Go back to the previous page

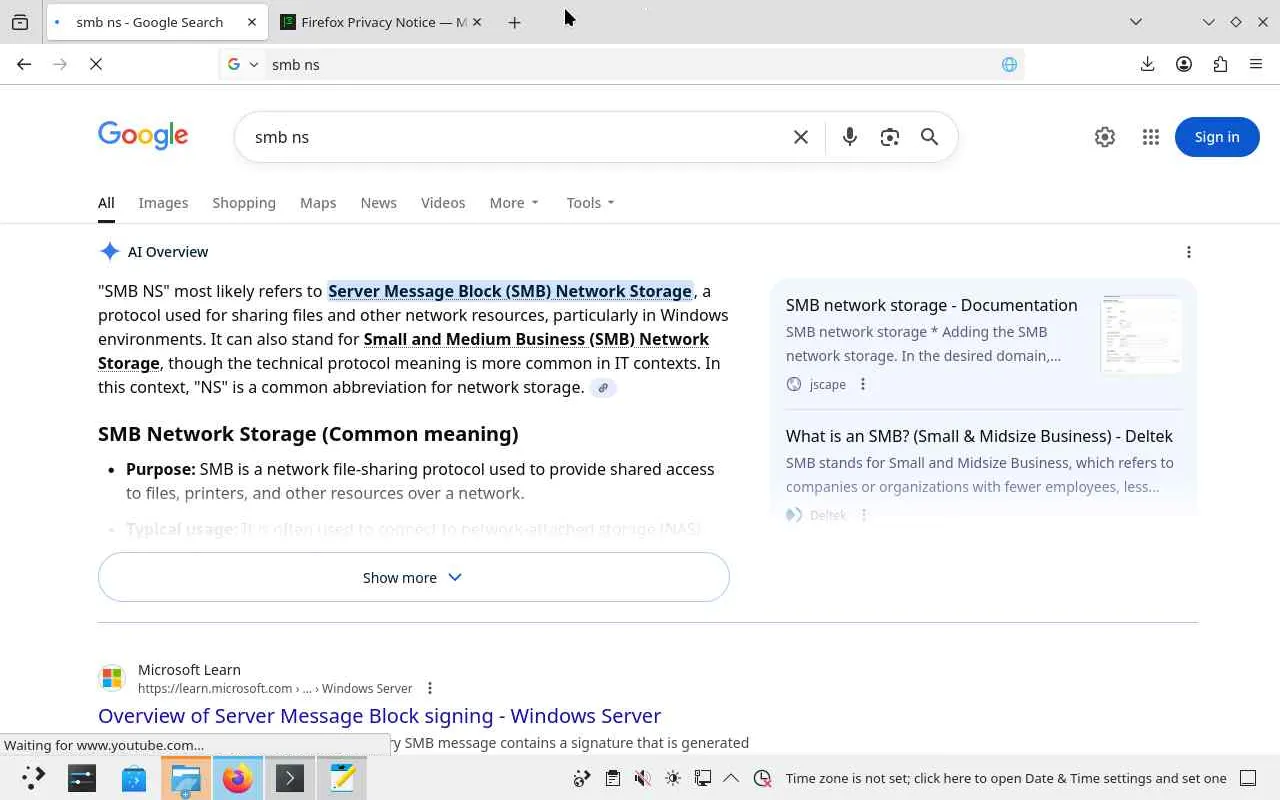(24, 64)
